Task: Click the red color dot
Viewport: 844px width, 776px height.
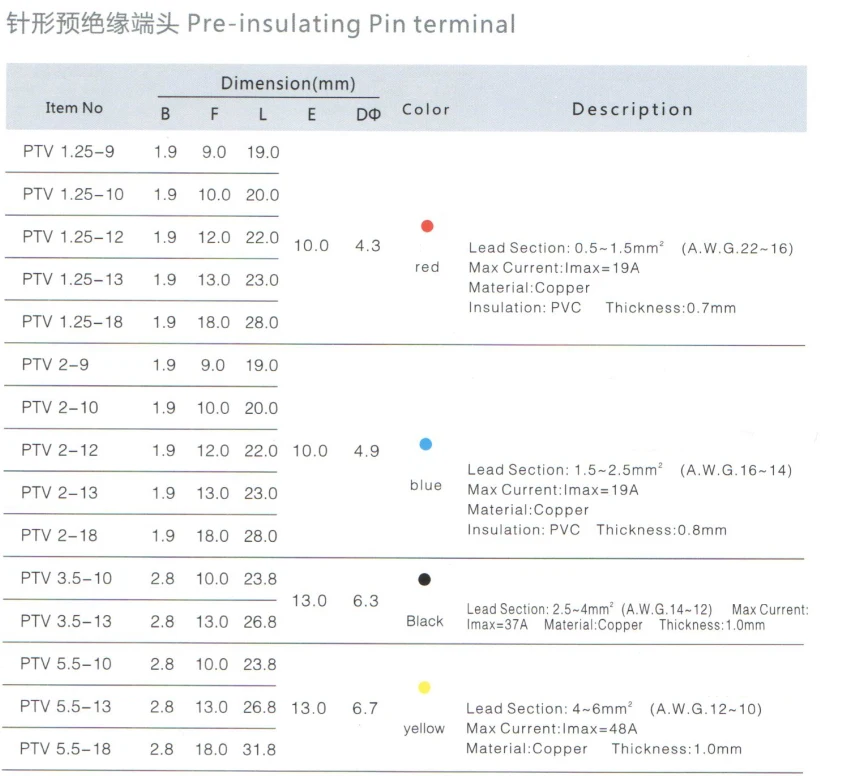Action: [x=427, y=226]
